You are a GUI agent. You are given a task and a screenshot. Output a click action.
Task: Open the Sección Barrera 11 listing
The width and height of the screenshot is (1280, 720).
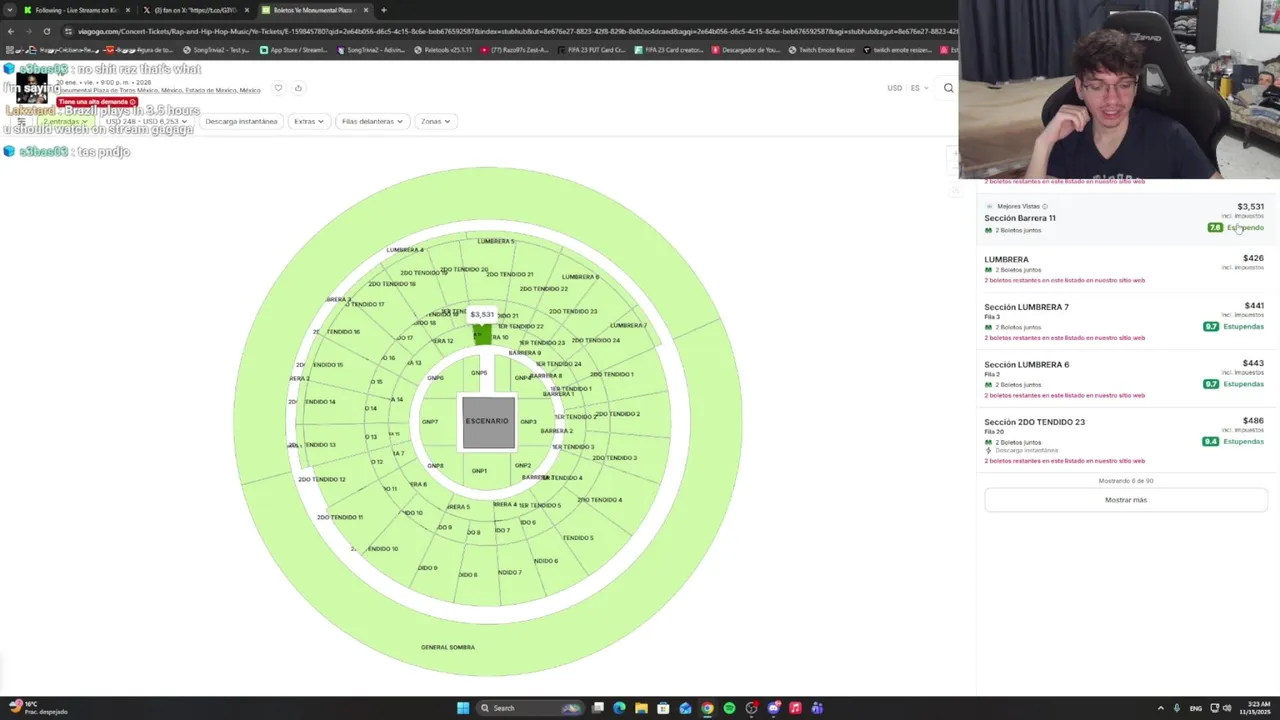click(1126, 218)
